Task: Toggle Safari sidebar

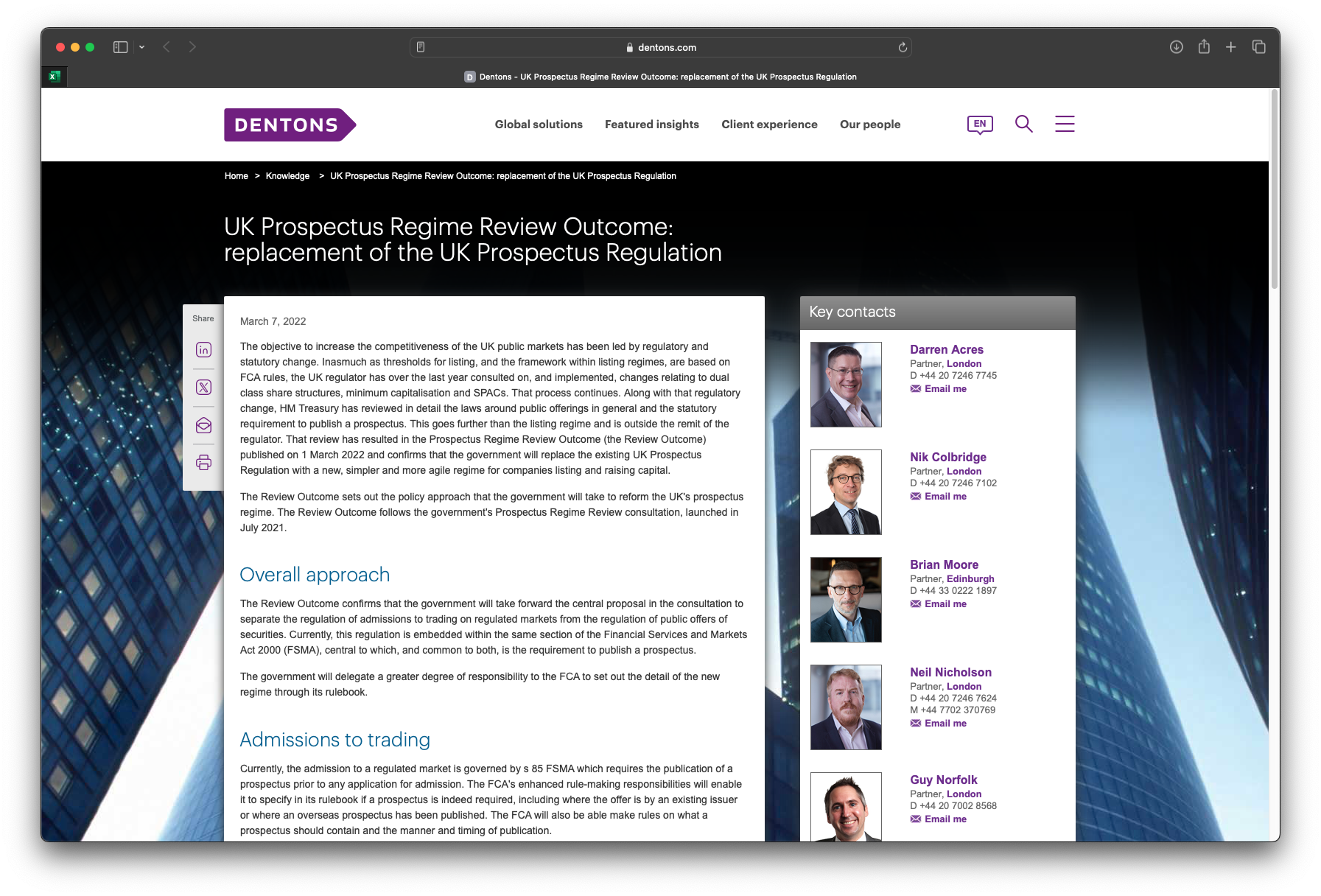Action: click(121, 47)
